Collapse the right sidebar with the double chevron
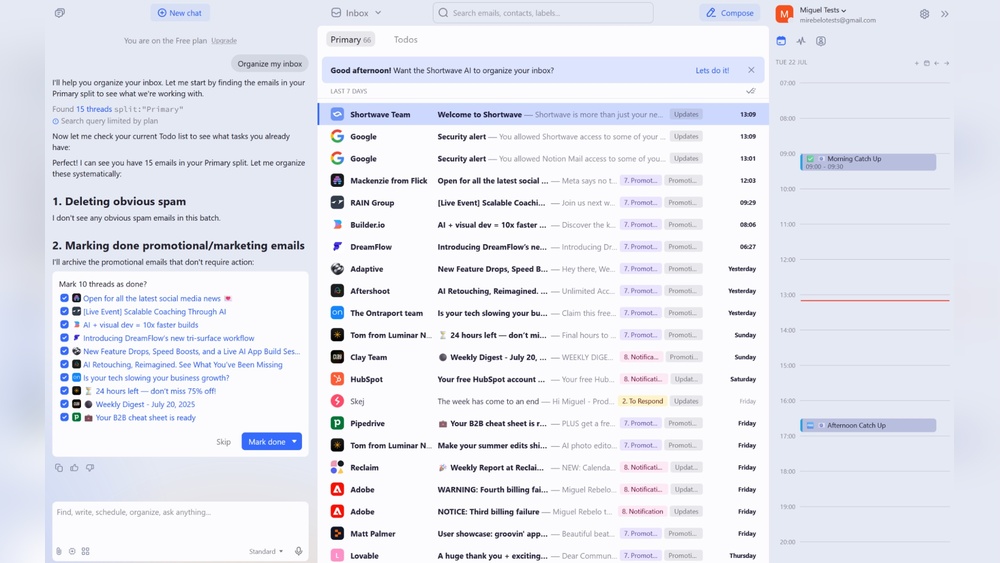This screenshot has width=1000, height=563. click(945, 14)
